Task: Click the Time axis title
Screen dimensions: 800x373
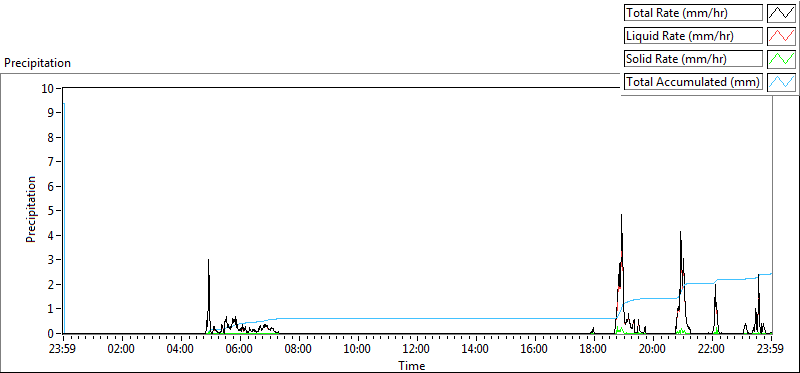Action: pyautogui.click(x=412, y=365)
